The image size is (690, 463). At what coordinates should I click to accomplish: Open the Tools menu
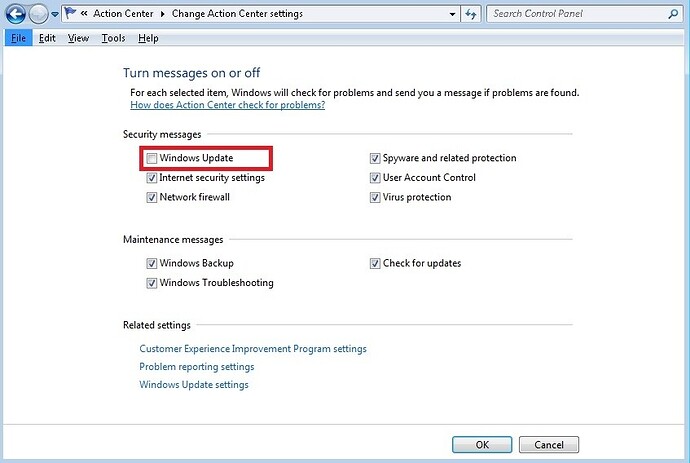tap(113, 38)
